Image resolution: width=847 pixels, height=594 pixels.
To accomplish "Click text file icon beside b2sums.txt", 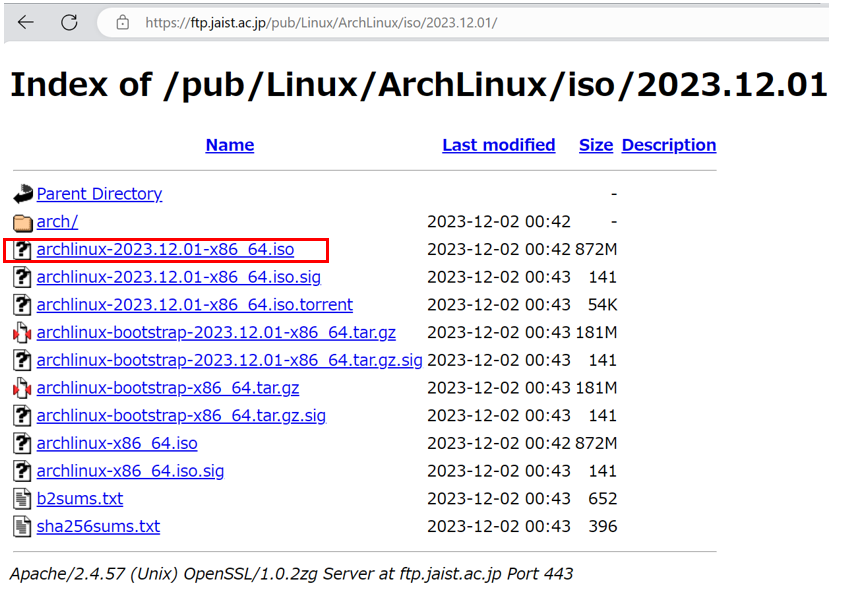I will pos(22,499).
